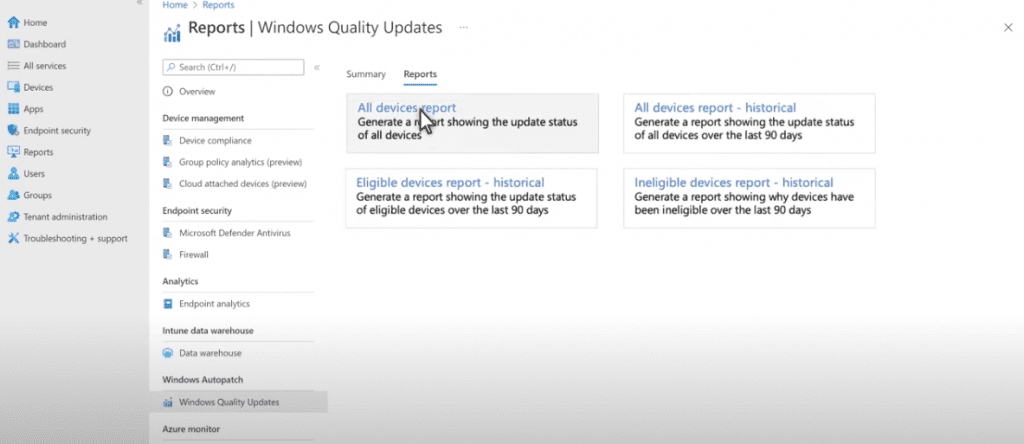
Task: Go to Tenant administration label
Action: [x=65, y=217]
